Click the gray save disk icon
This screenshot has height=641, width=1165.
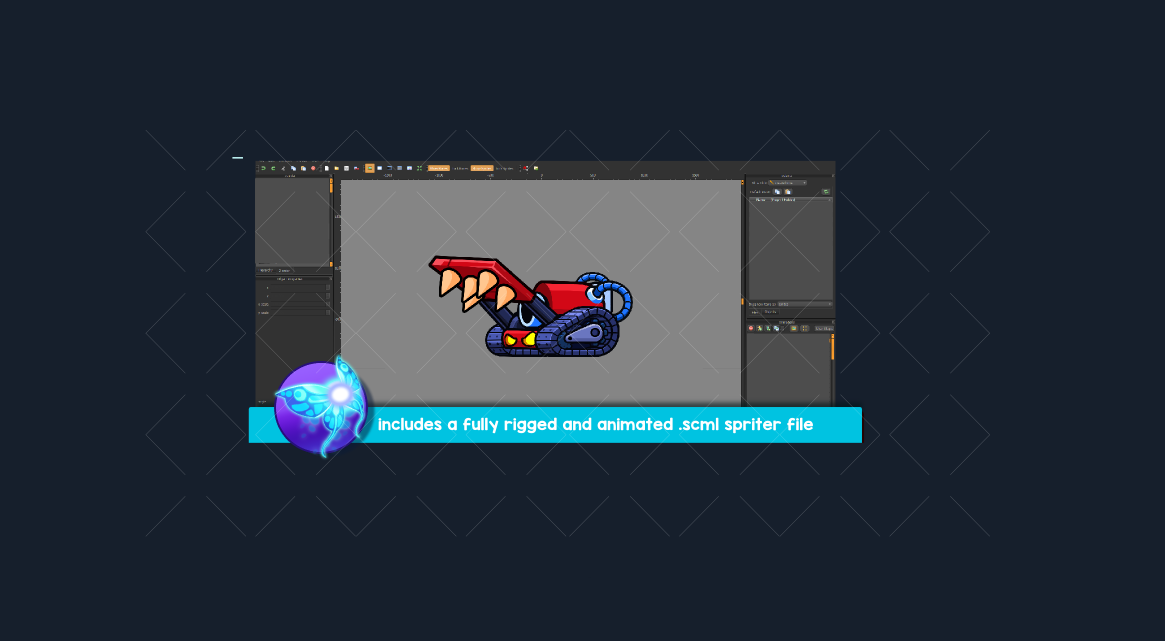346,168
